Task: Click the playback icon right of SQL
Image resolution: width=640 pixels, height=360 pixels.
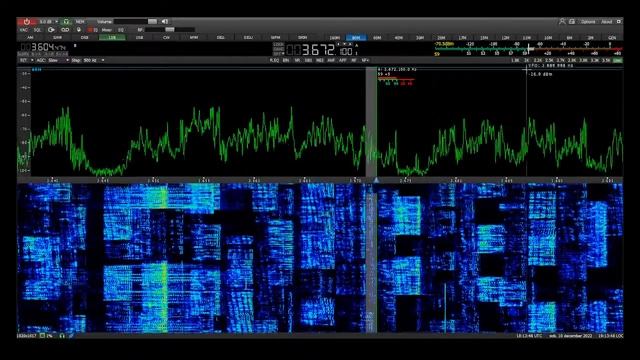Action: 51,30
